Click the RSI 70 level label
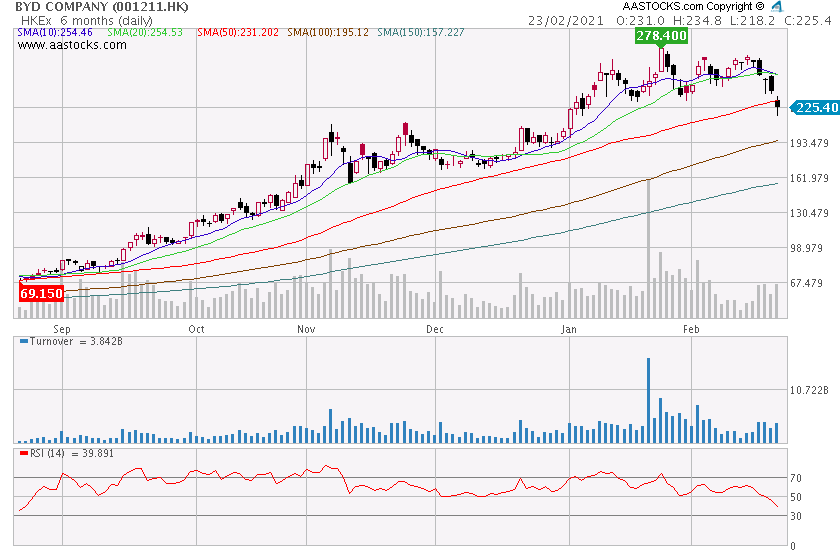Screen dimensions: 840x560 (796, 478)
